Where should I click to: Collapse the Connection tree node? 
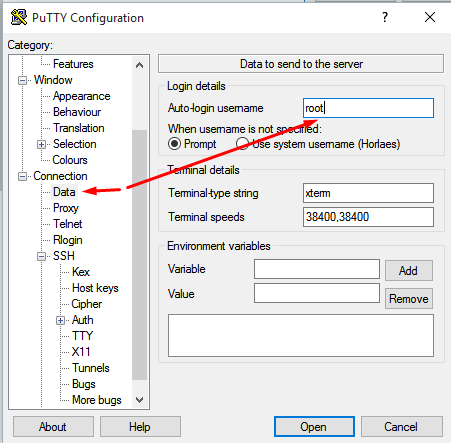click(22, 176)
